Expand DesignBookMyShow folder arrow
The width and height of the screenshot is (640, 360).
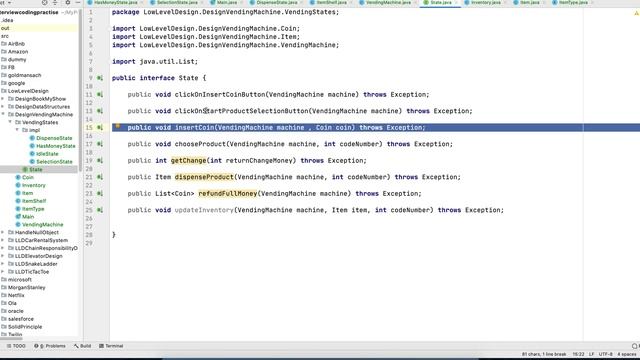click(x=3, y=99)
